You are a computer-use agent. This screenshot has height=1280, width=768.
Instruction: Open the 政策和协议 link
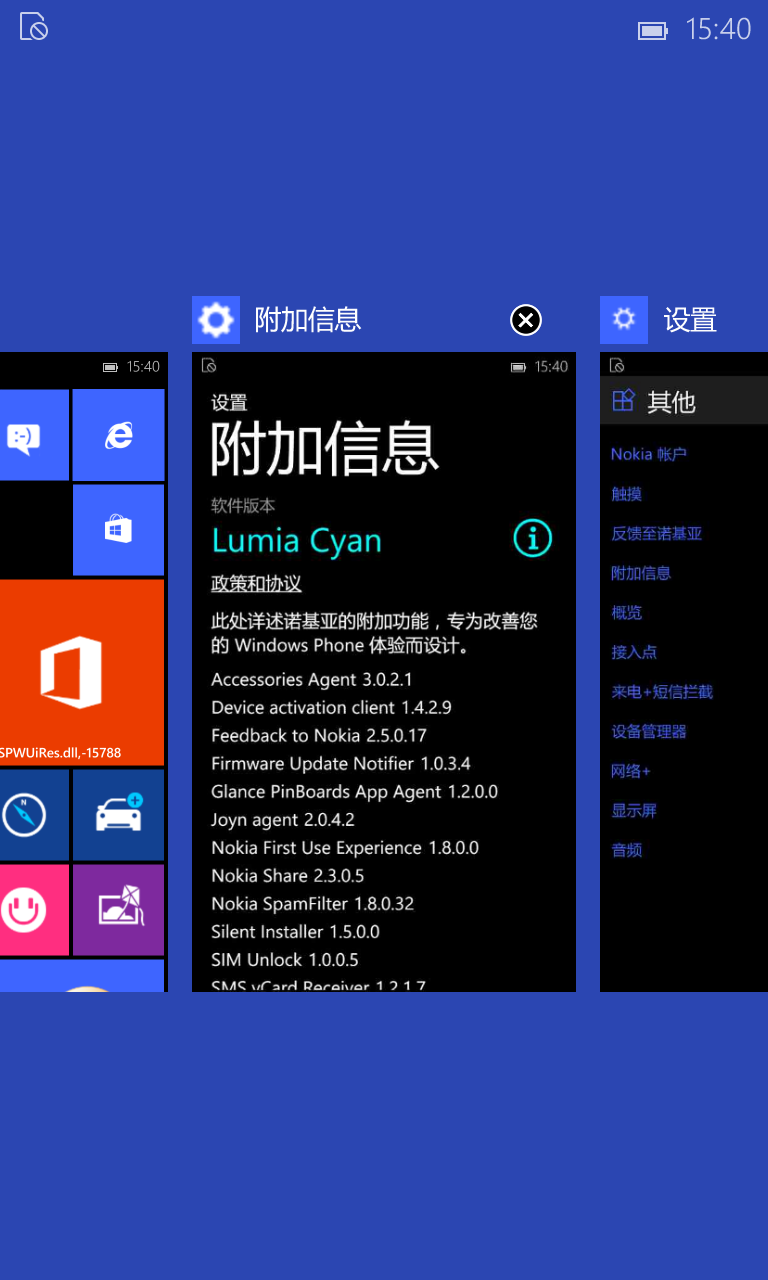[256, 583]
